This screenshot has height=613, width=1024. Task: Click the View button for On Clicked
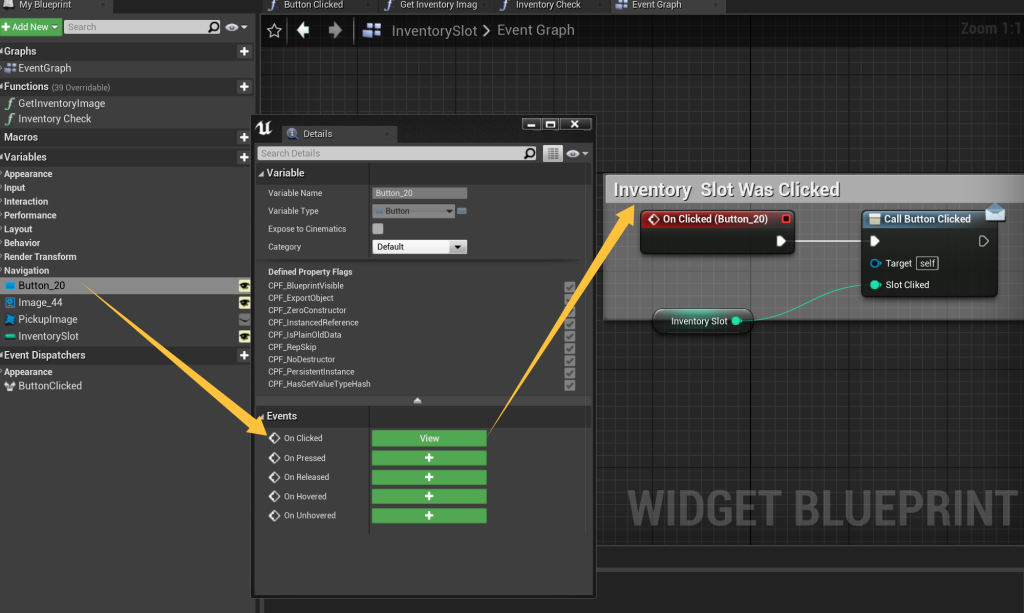pyautogui.click(x=429, y=438)
